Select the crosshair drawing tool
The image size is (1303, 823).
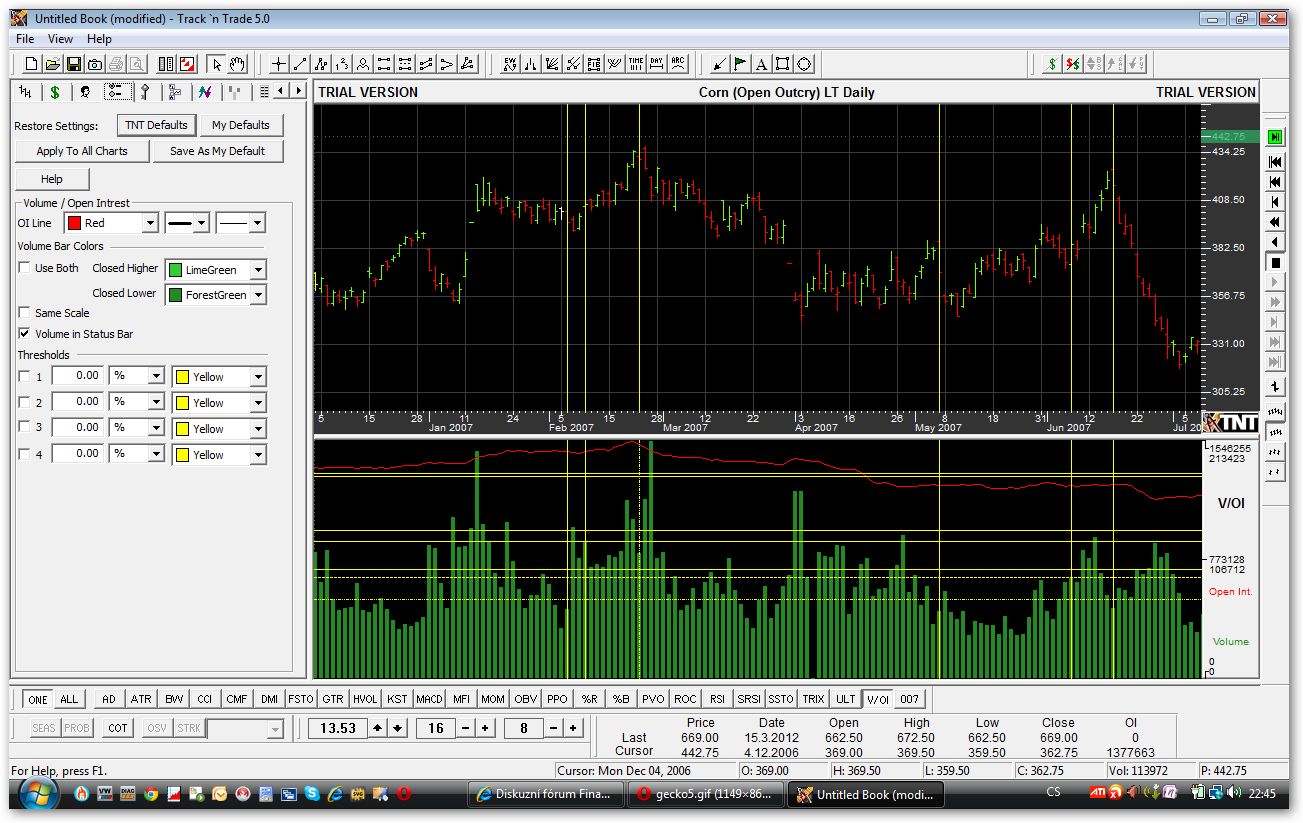[279, 64]
